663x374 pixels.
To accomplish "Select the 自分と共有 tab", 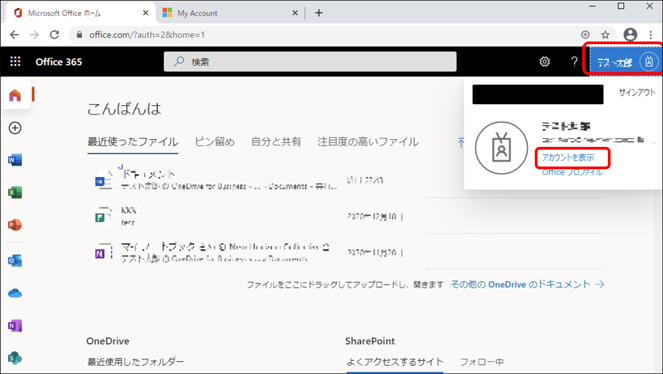I will tap(276, 142).
